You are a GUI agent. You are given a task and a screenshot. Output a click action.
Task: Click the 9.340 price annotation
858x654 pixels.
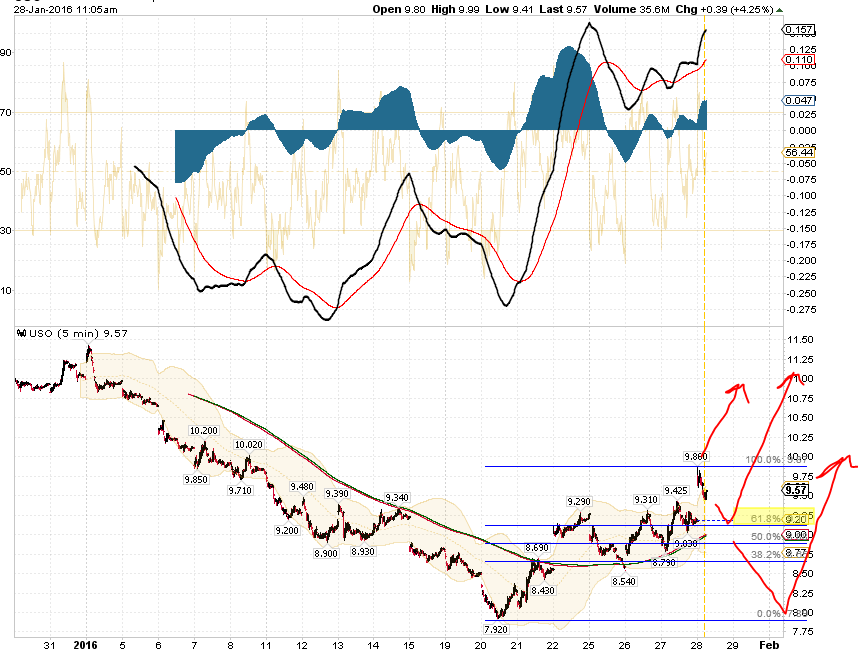397,497
